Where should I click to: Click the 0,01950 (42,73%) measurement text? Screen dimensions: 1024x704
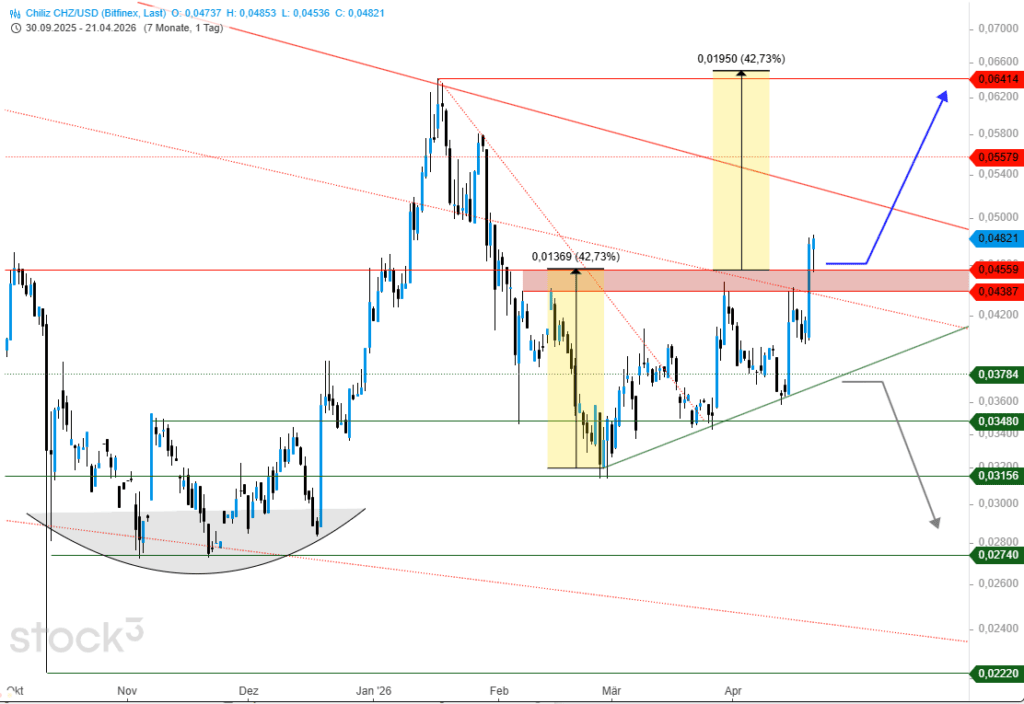click(x=741, y=59)
